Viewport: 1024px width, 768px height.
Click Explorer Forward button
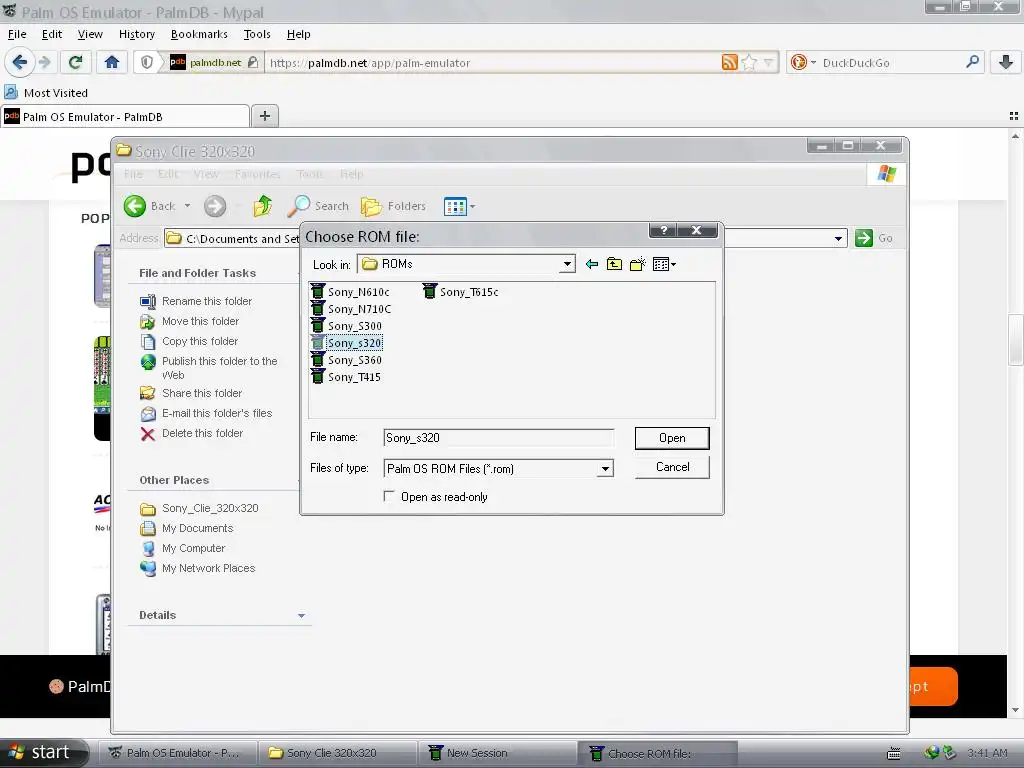click(215, 206)
